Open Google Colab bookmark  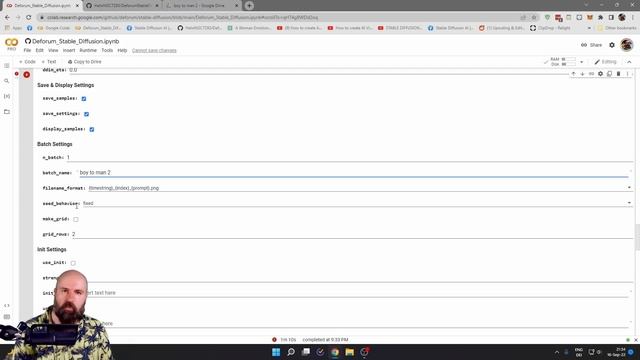[53, 28]
